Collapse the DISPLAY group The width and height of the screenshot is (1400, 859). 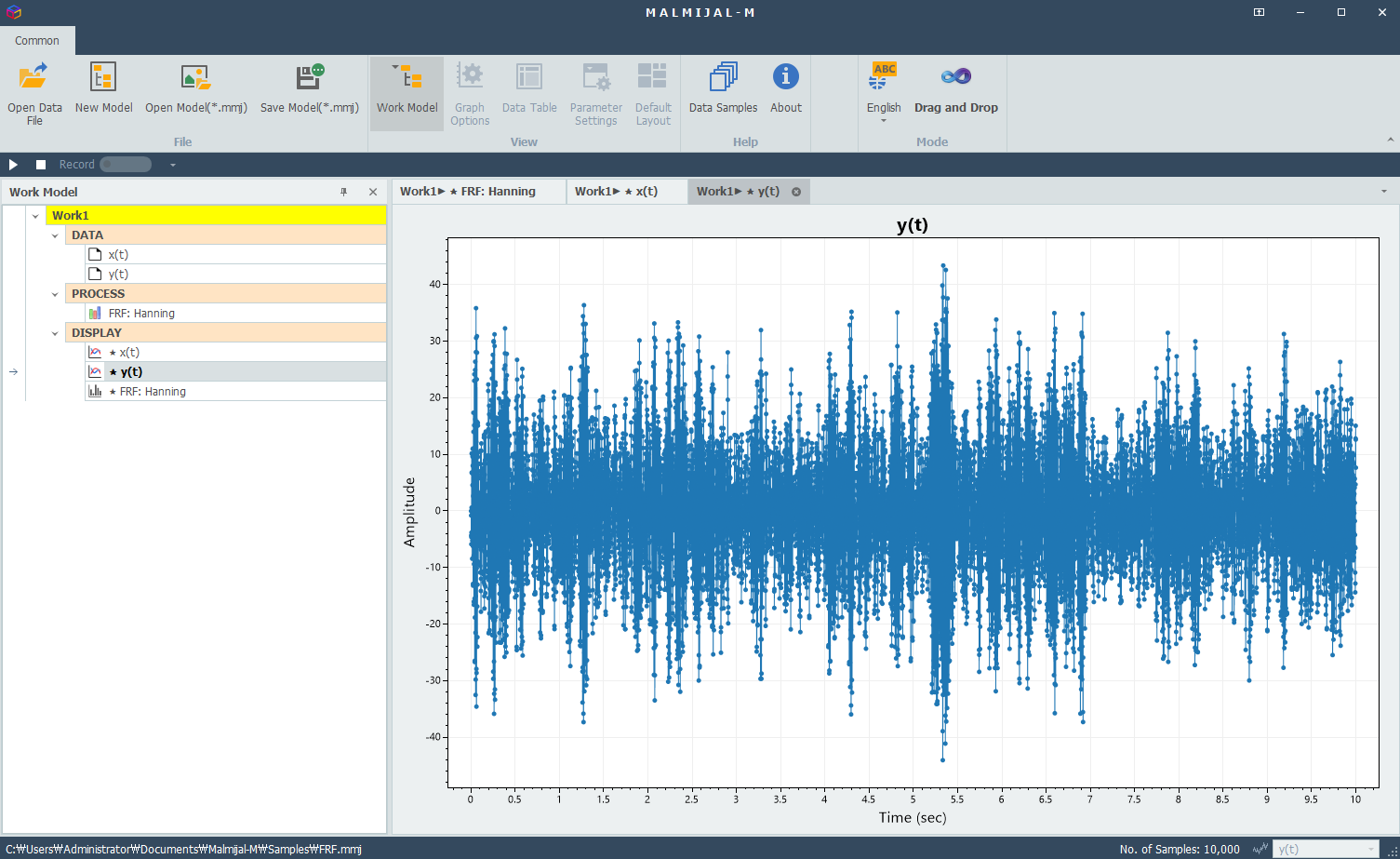point(55,333)
